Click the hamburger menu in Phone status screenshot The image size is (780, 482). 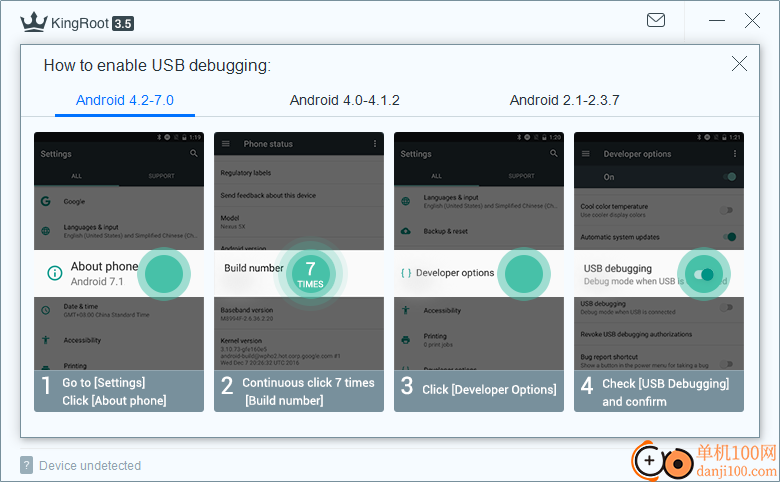point(226,144)
